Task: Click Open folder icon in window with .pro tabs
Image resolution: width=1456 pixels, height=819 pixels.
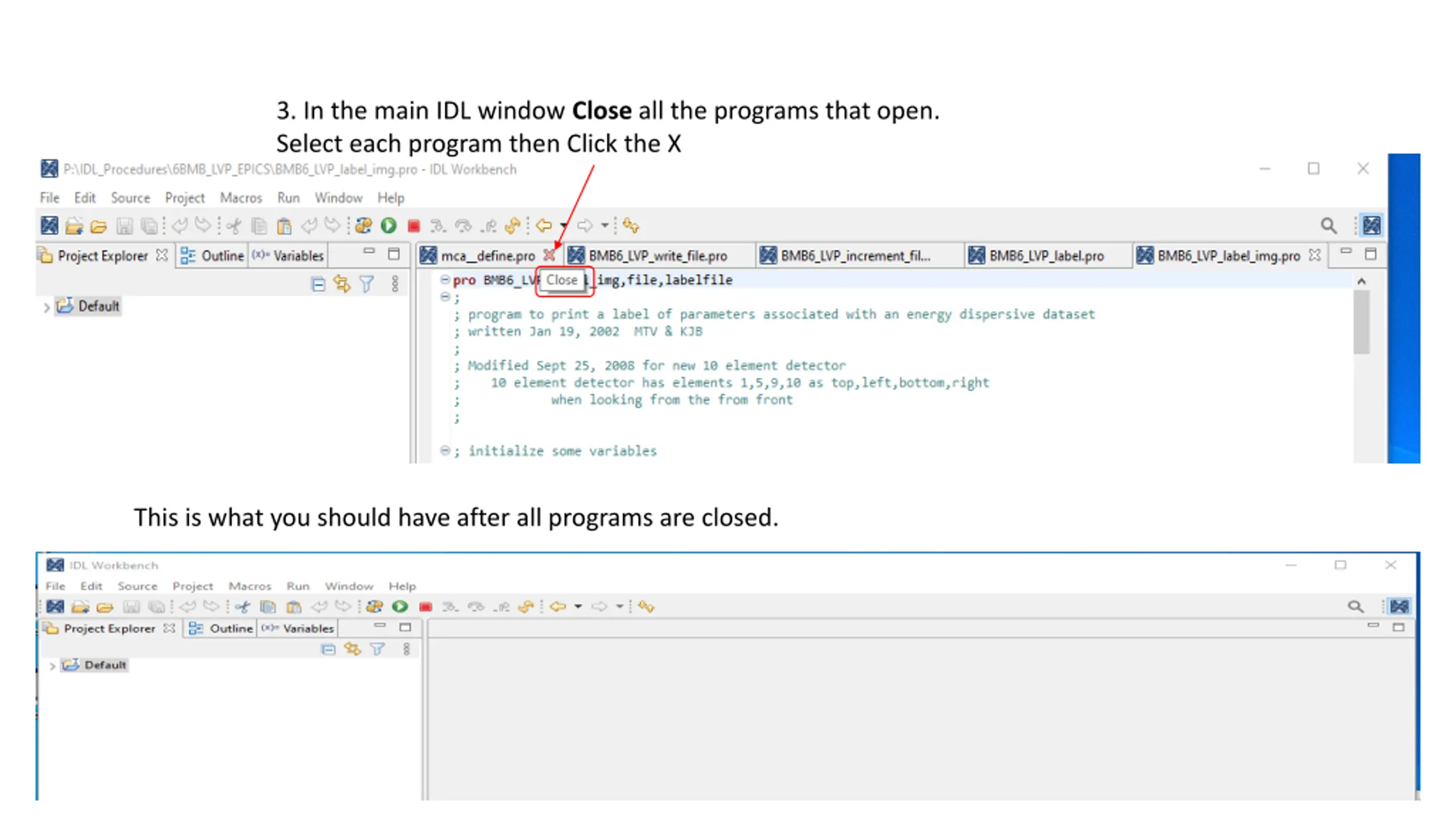Action: coord(98,226)
